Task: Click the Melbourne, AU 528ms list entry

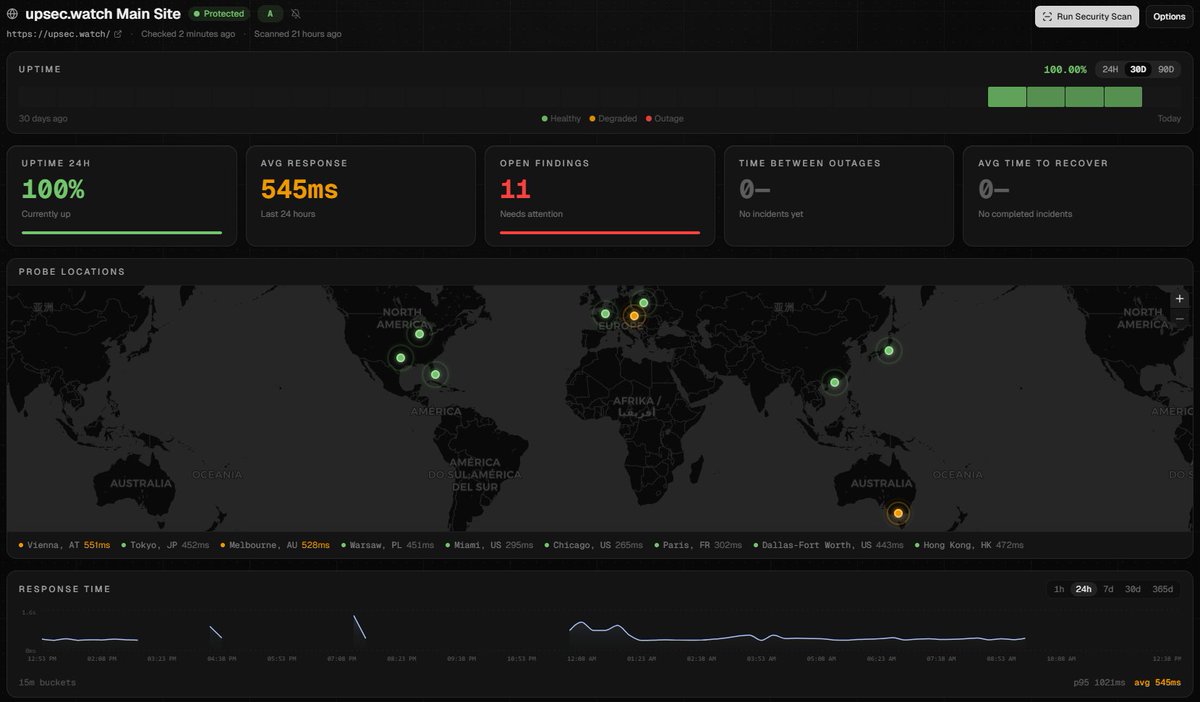Action: tap(275, 545)
